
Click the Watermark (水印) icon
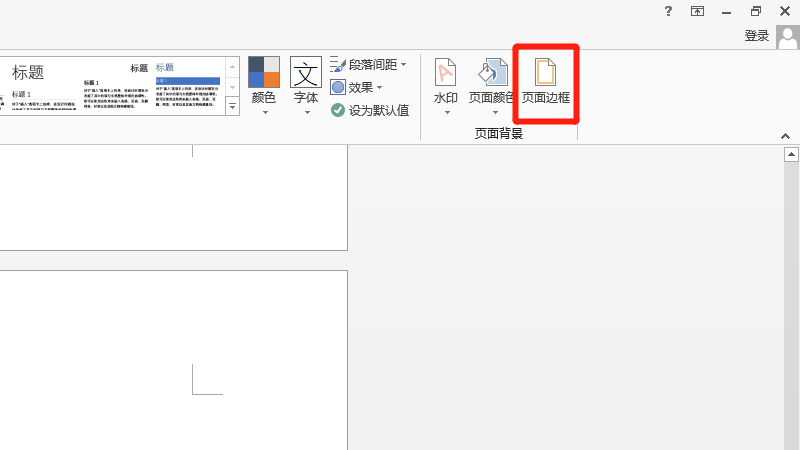pos(445,74)
